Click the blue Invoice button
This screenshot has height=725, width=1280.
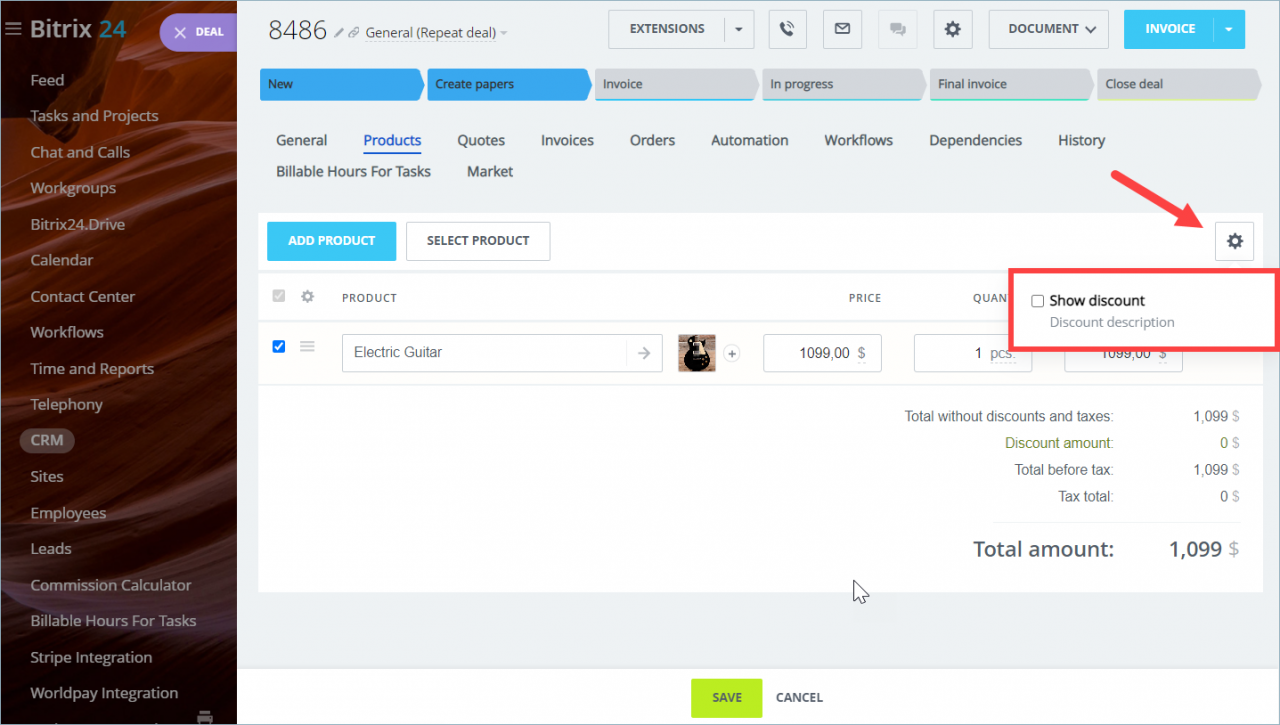(1169, 29)
